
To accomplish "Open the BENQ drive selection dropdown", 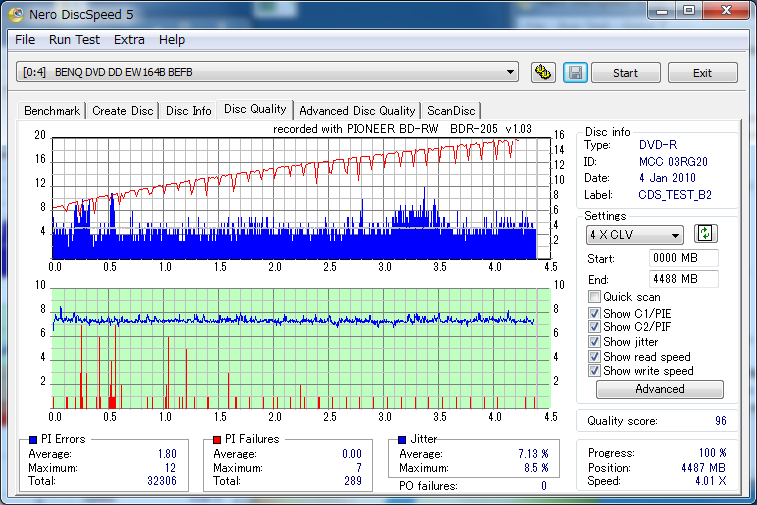I will click(x=267, y=72).
